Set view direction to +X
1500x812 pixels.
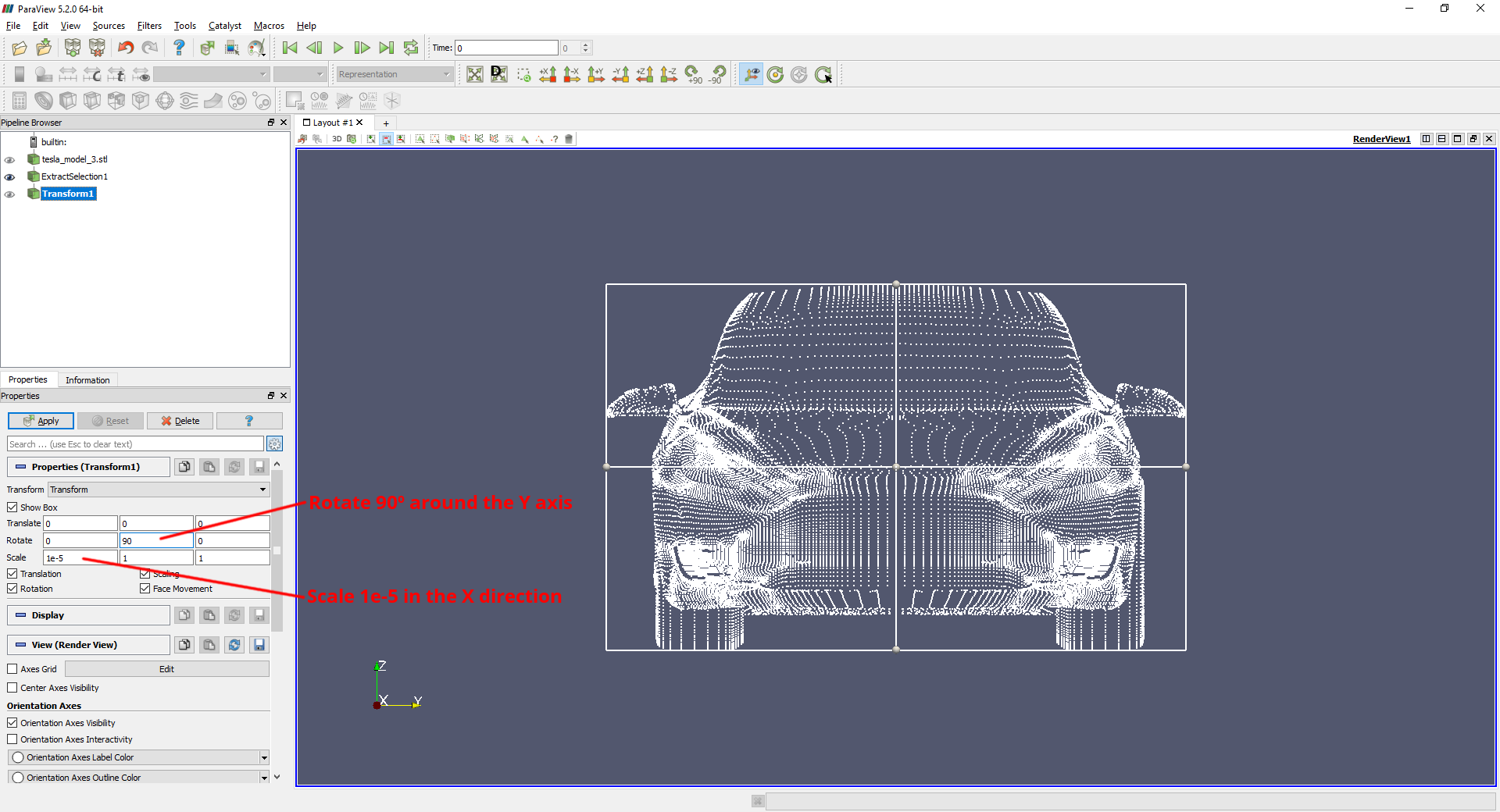pos(548,75)
